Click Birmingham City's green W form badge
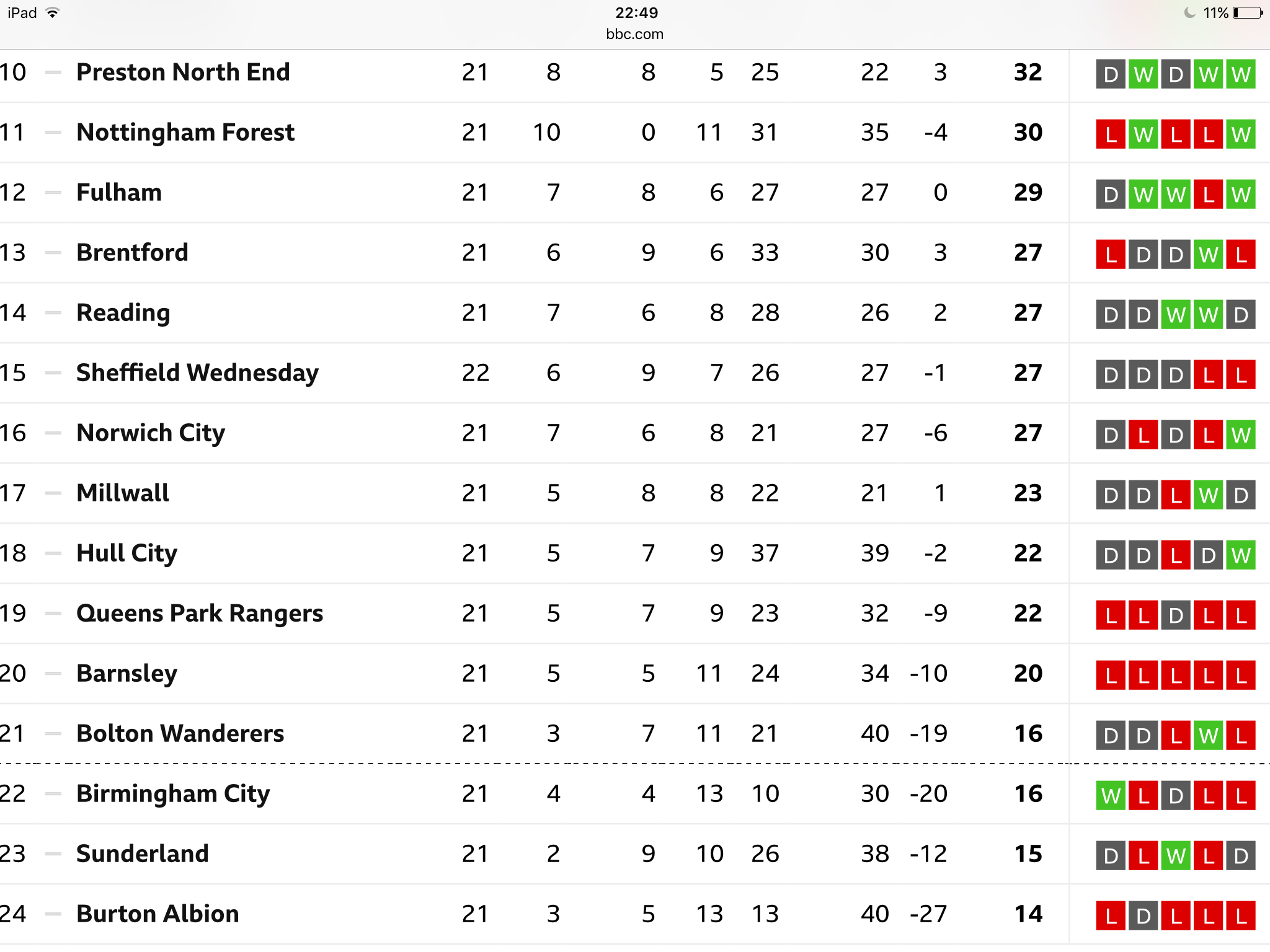Image resolution: width=1270 pixels, height=952 pixels. click(x=1111, y=796)
